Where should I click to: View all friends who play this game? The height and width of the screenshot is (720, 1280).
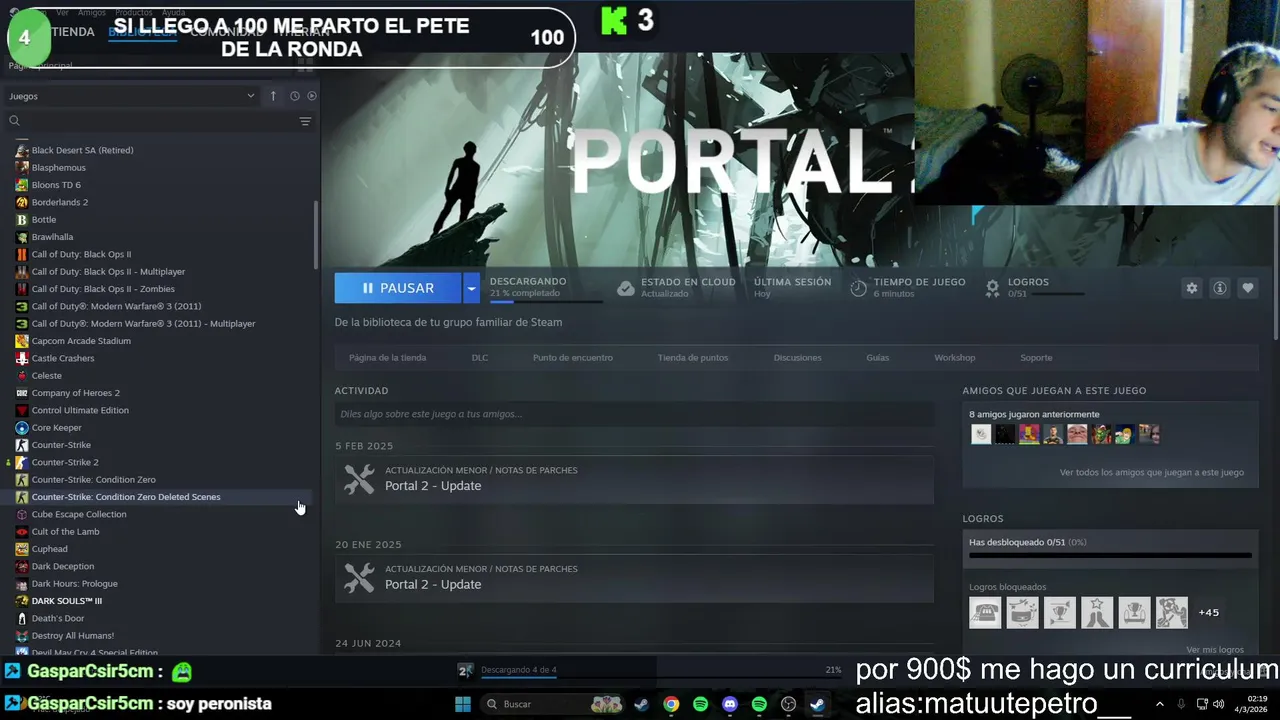pyautogui.click(x=1152, y=472)
